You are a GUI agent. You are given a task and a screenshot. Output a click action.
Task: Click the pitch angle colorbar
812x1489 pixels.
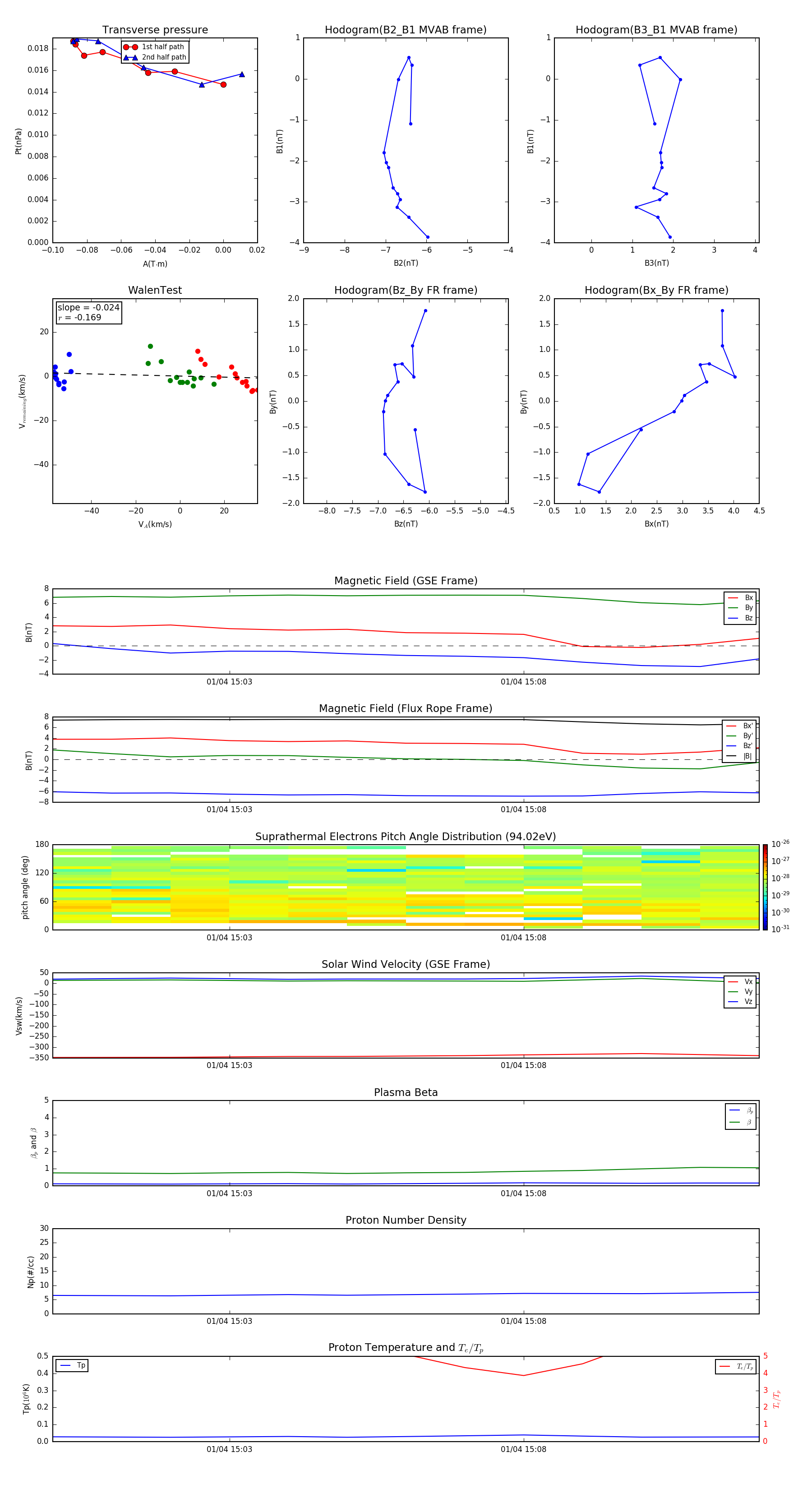pos(765,887)
